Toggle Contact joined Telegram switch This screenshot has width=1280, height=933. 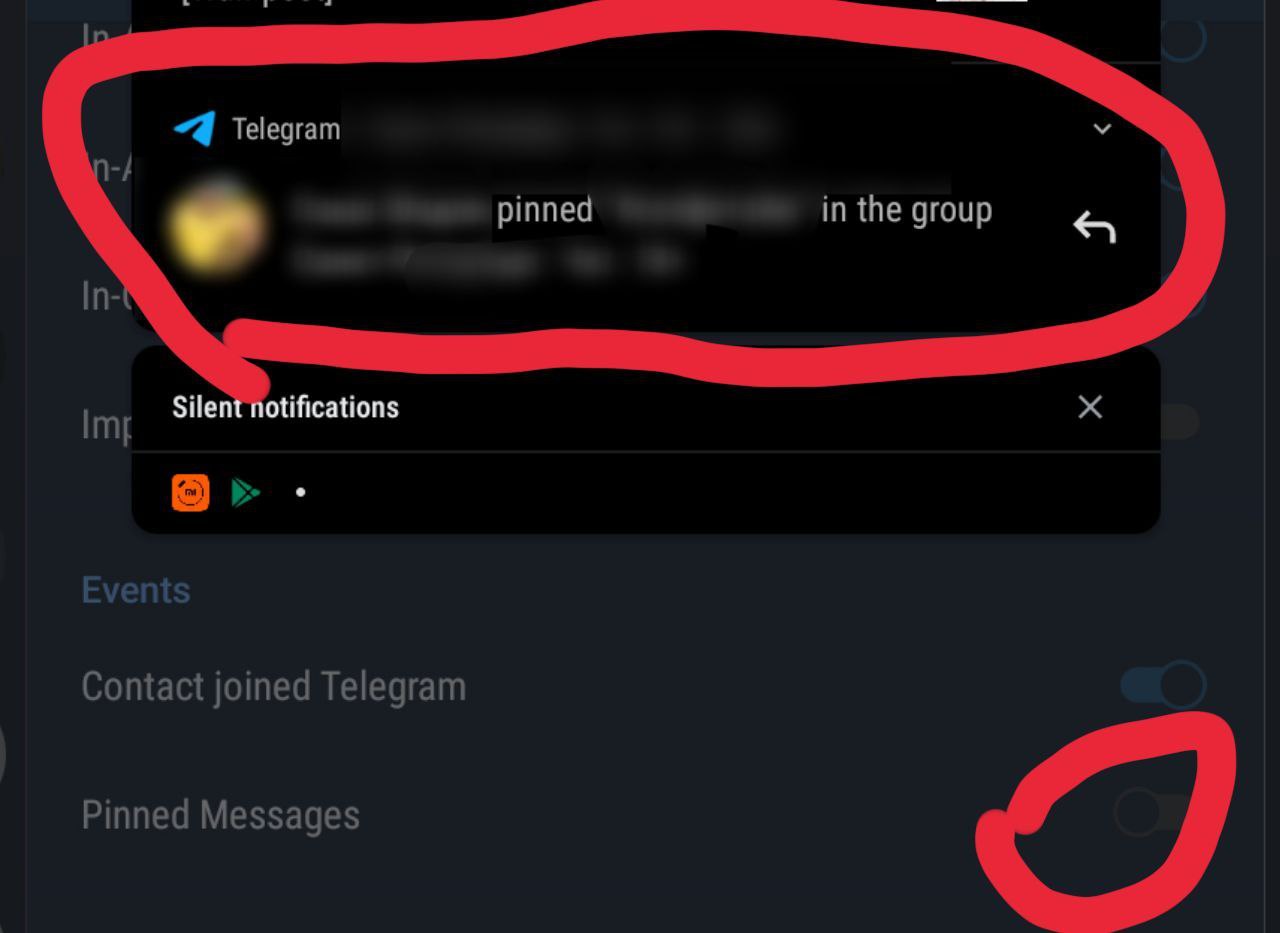pos(1163,686)
